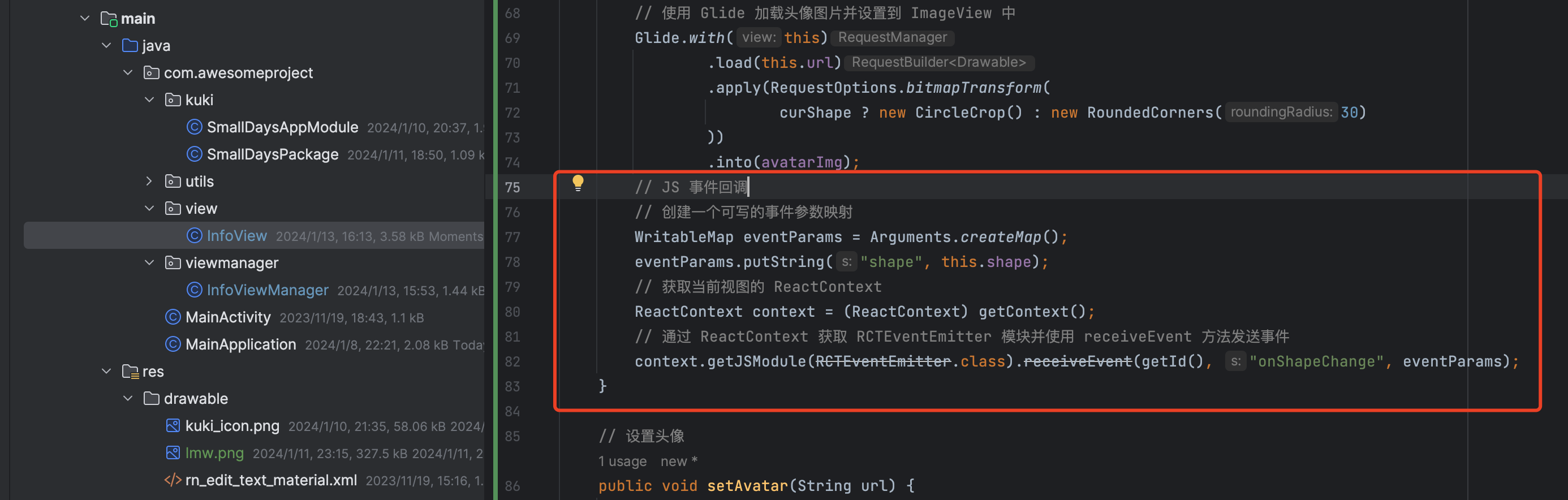Screen dimensions: 1568x500
Task: Click the avatarImg variable
Action: 802,162
